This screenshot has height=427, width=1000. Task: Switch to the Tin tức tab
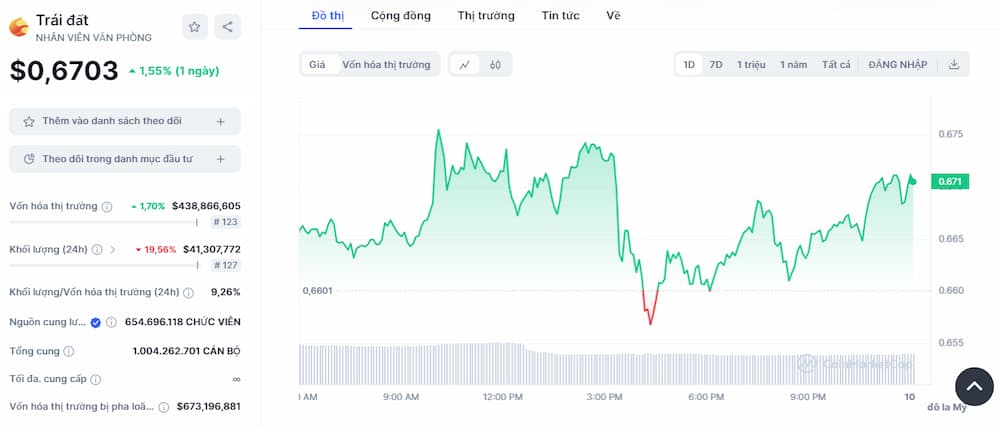[x=560, y=16]
